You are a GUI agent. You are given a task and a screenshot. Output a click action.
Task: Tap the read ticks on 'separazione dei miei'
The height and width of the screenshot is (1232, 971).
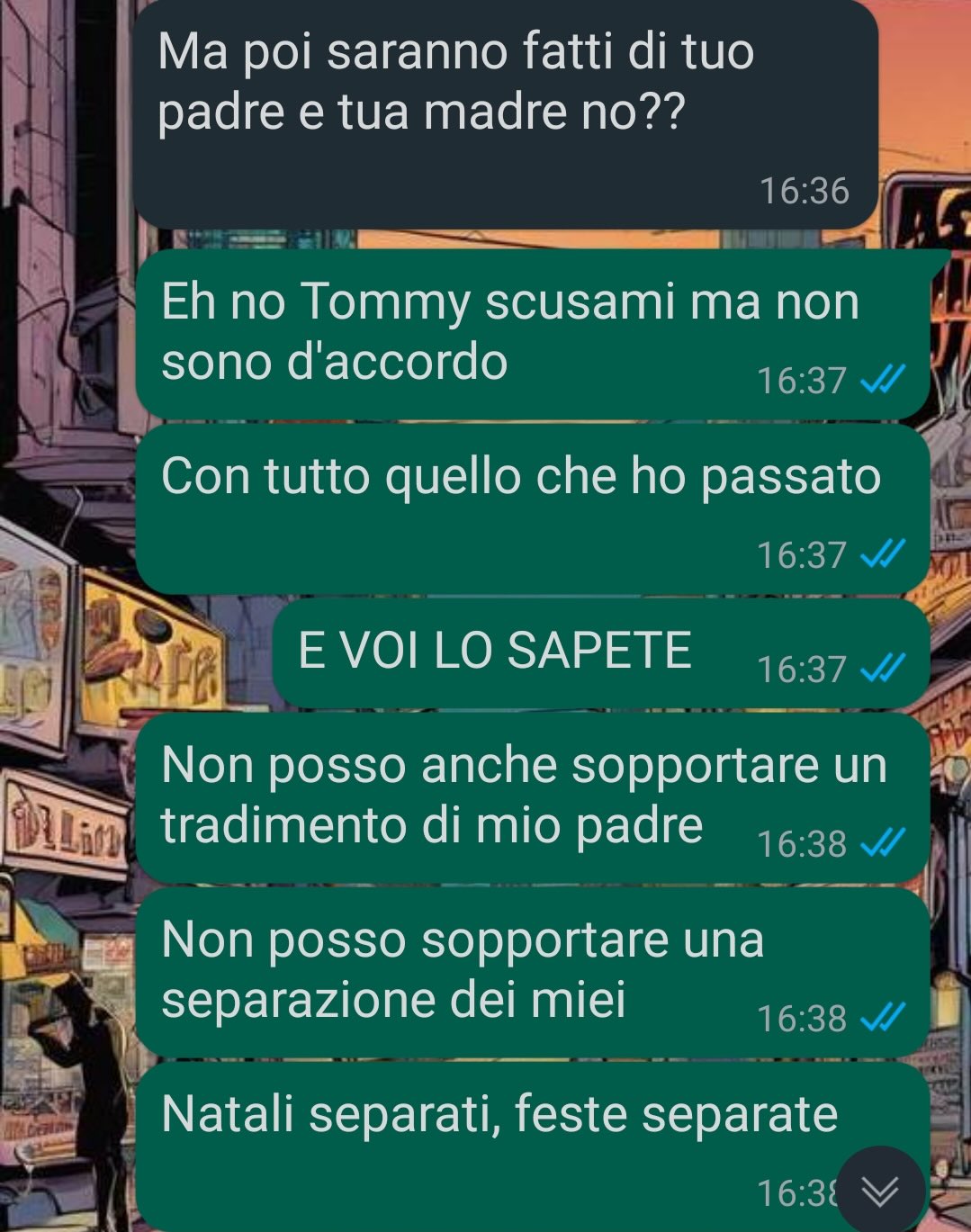tap(882, 1018)
